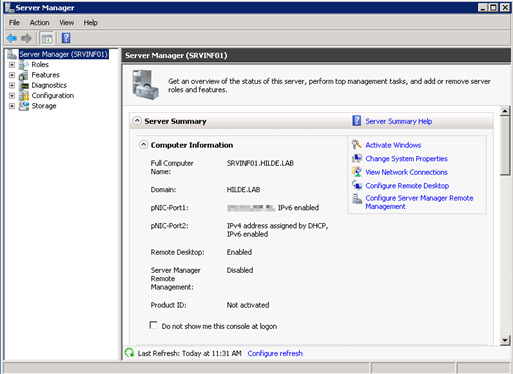Open the View menu
Screen dimensions: 513x374
click(x=66, y=23)
